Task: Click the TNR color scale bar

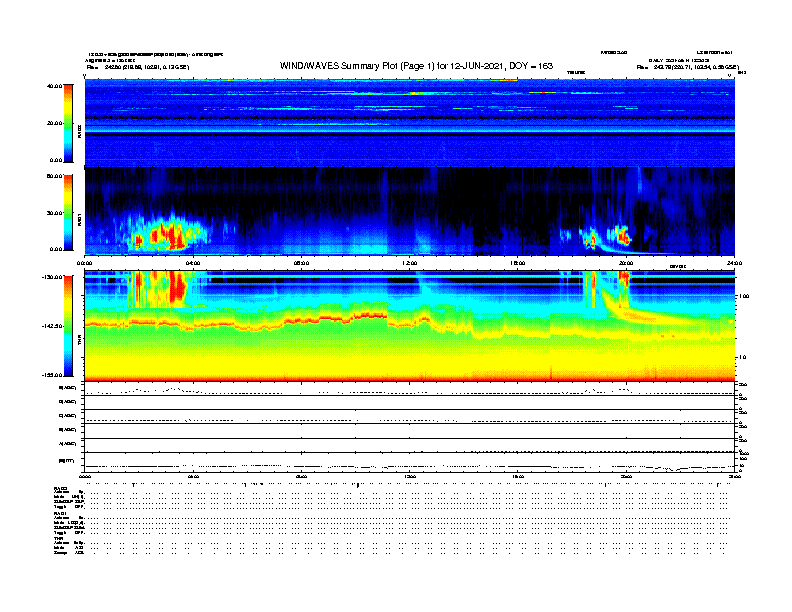Action: pos(68,326)
